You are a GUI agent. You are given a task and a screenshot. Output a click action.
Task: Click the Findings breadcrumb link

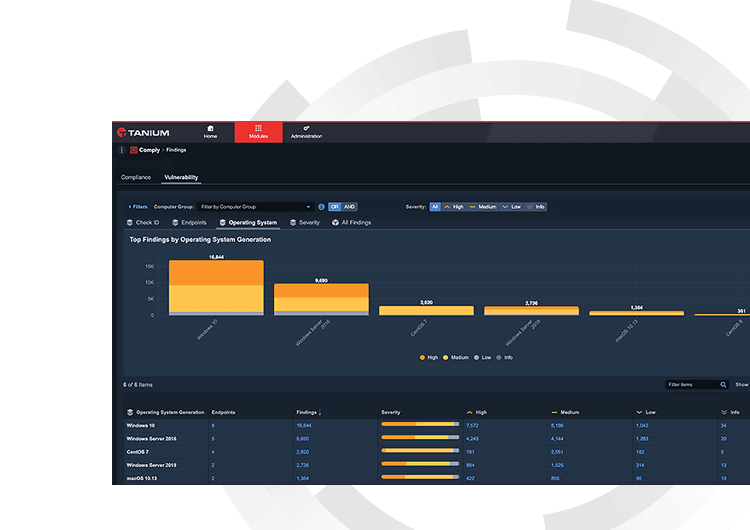tap(176, 150)
